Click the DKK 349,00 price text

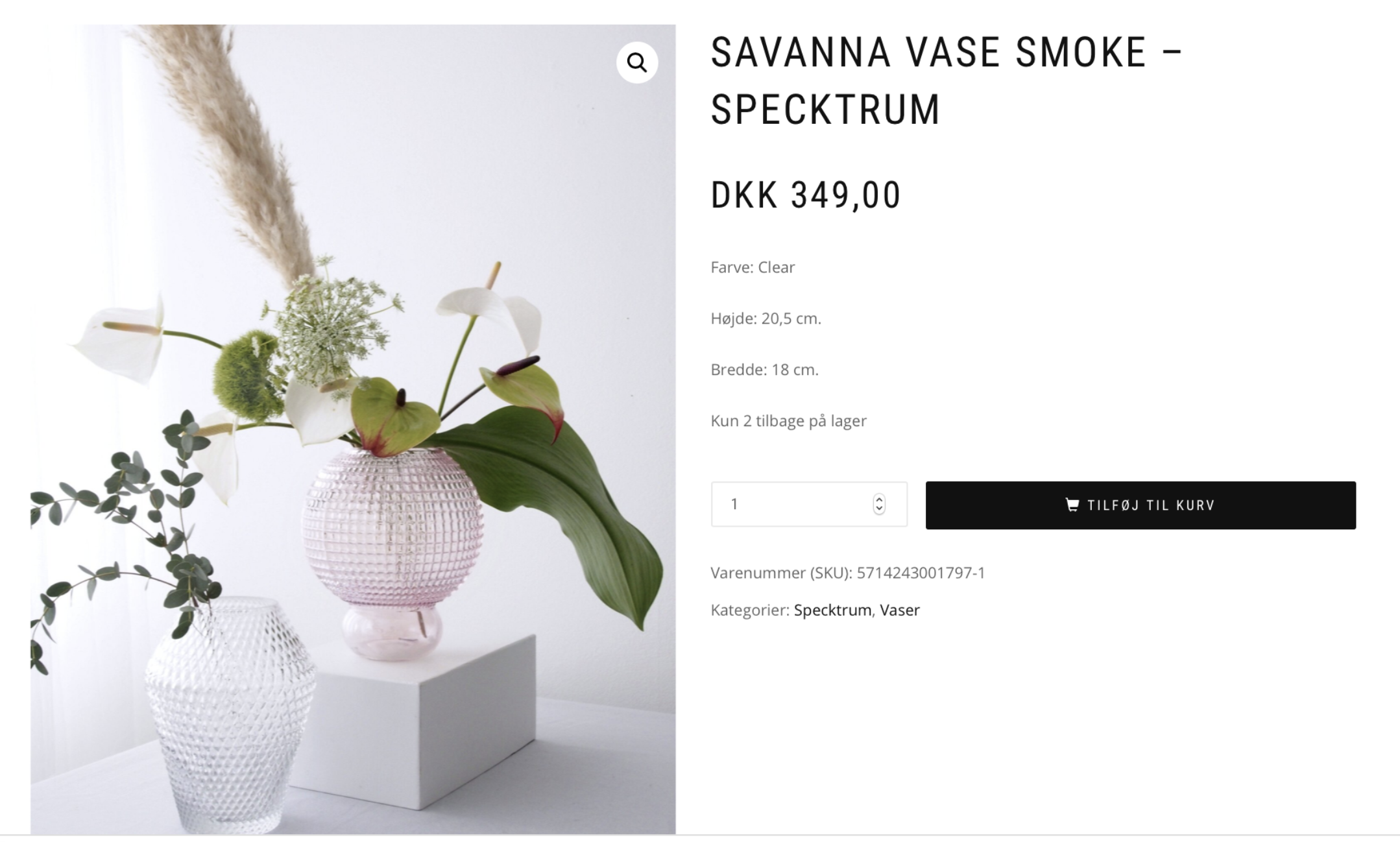coord(806,195)
